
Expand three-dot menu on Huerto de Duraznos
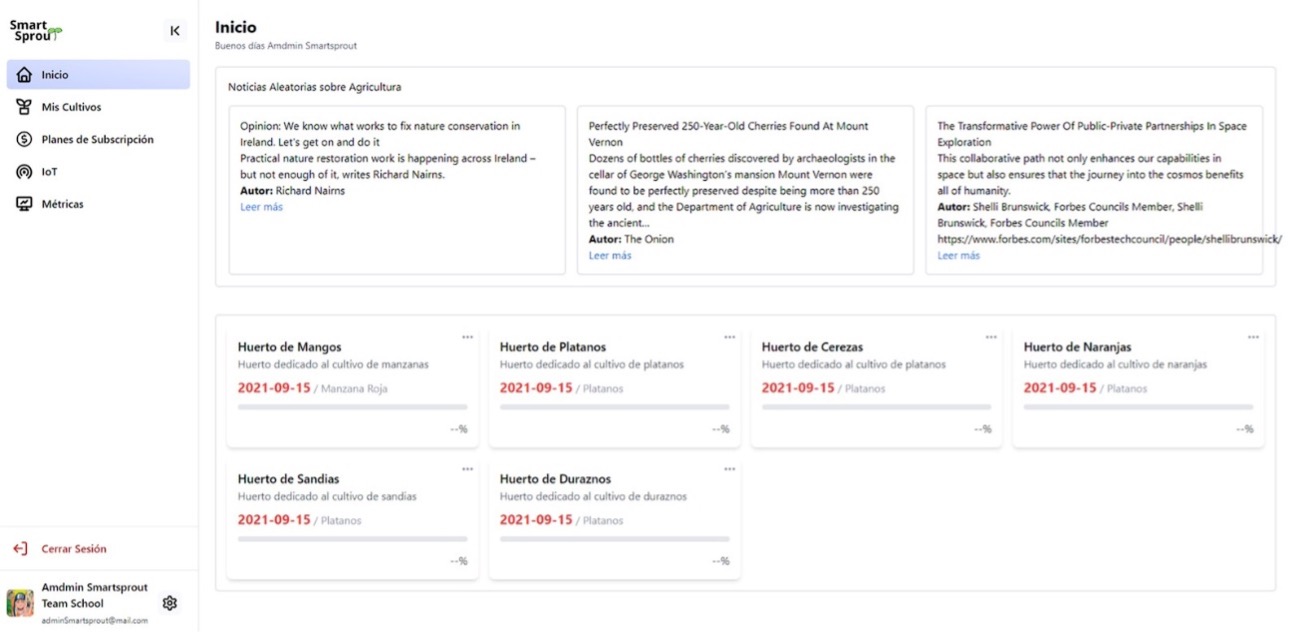click(729, 469)
